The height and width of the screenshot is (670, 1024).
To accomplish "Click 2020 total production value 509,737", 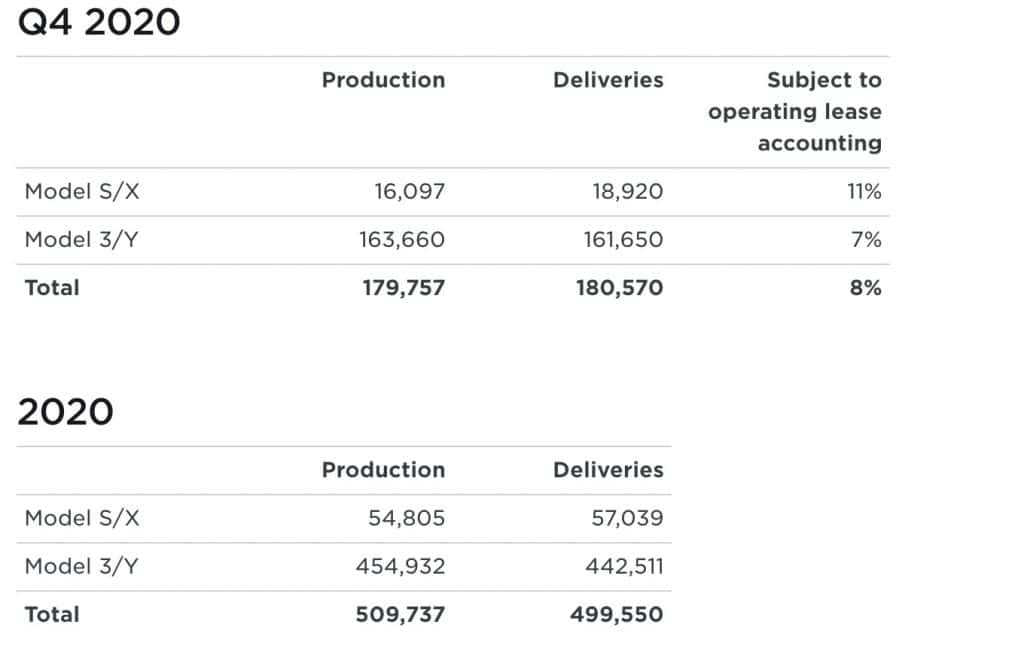I will point(400,614).
